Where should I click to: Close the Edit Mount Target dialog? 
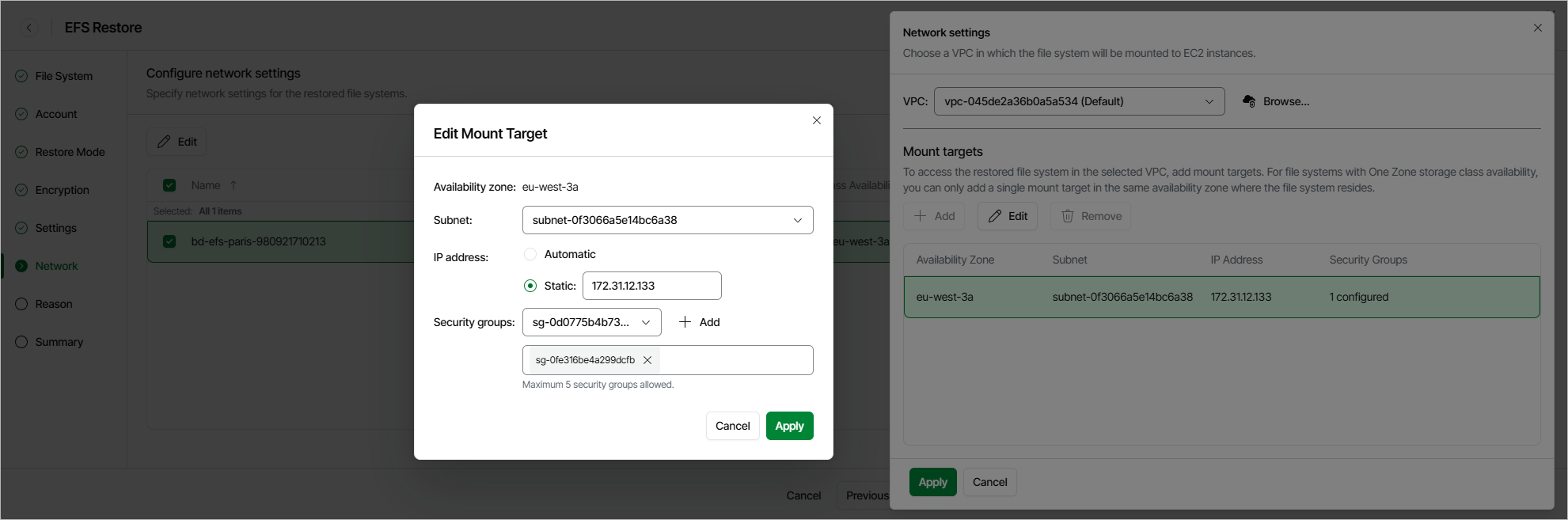click(817, 120)
